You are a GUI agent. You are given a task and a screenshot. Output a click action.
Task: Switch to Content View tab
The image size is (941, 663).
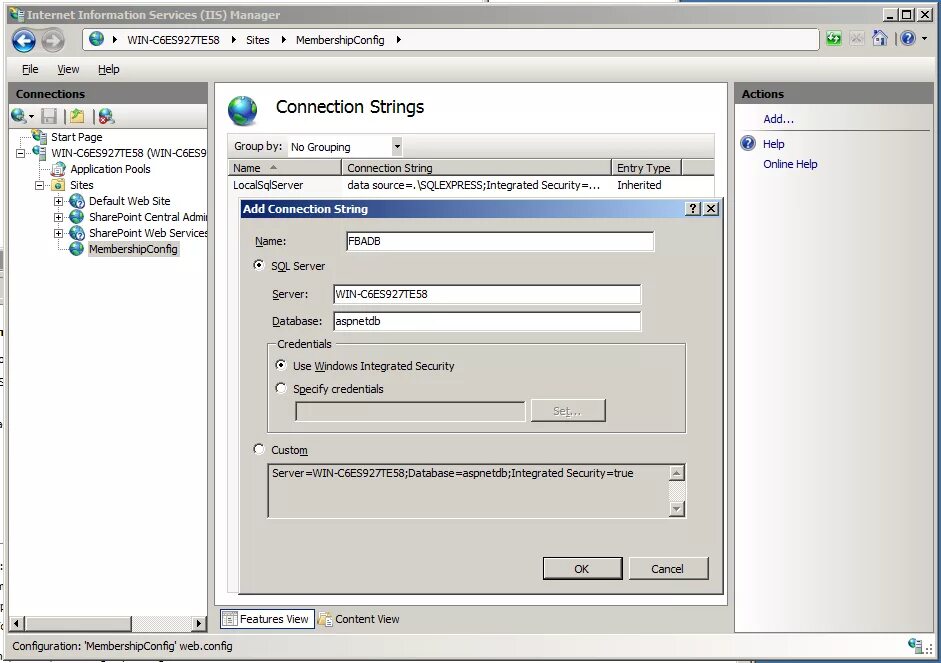tap(359, 619)
